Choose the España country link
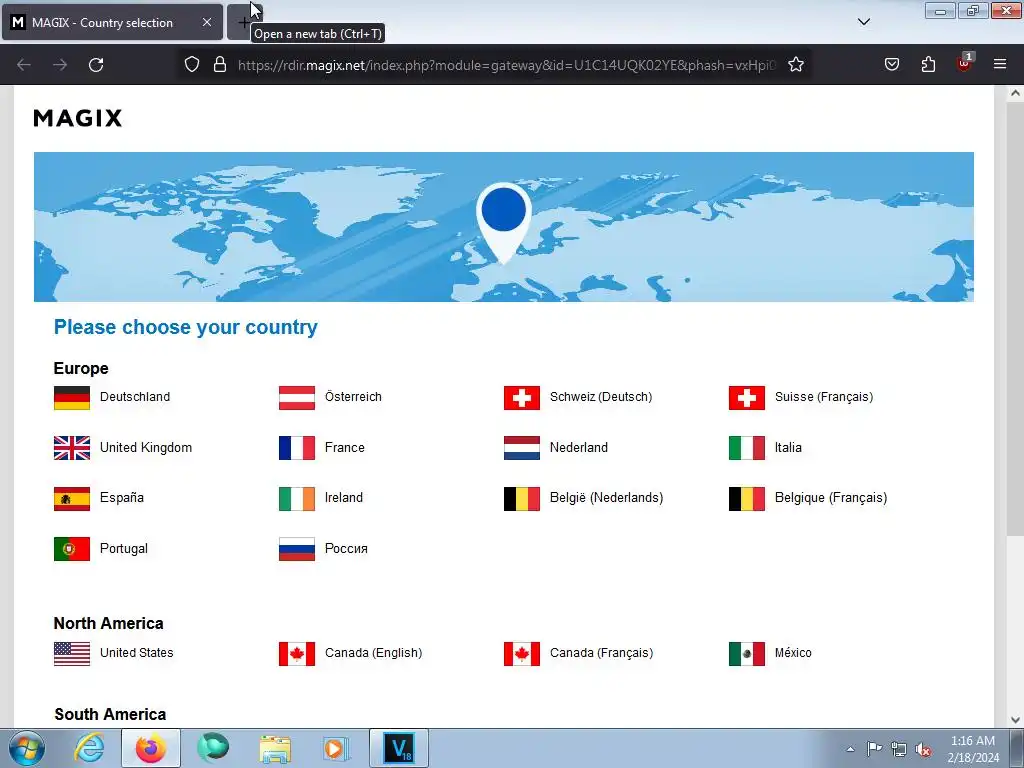This screenshot has height=768, width=1024. [121, 498]
